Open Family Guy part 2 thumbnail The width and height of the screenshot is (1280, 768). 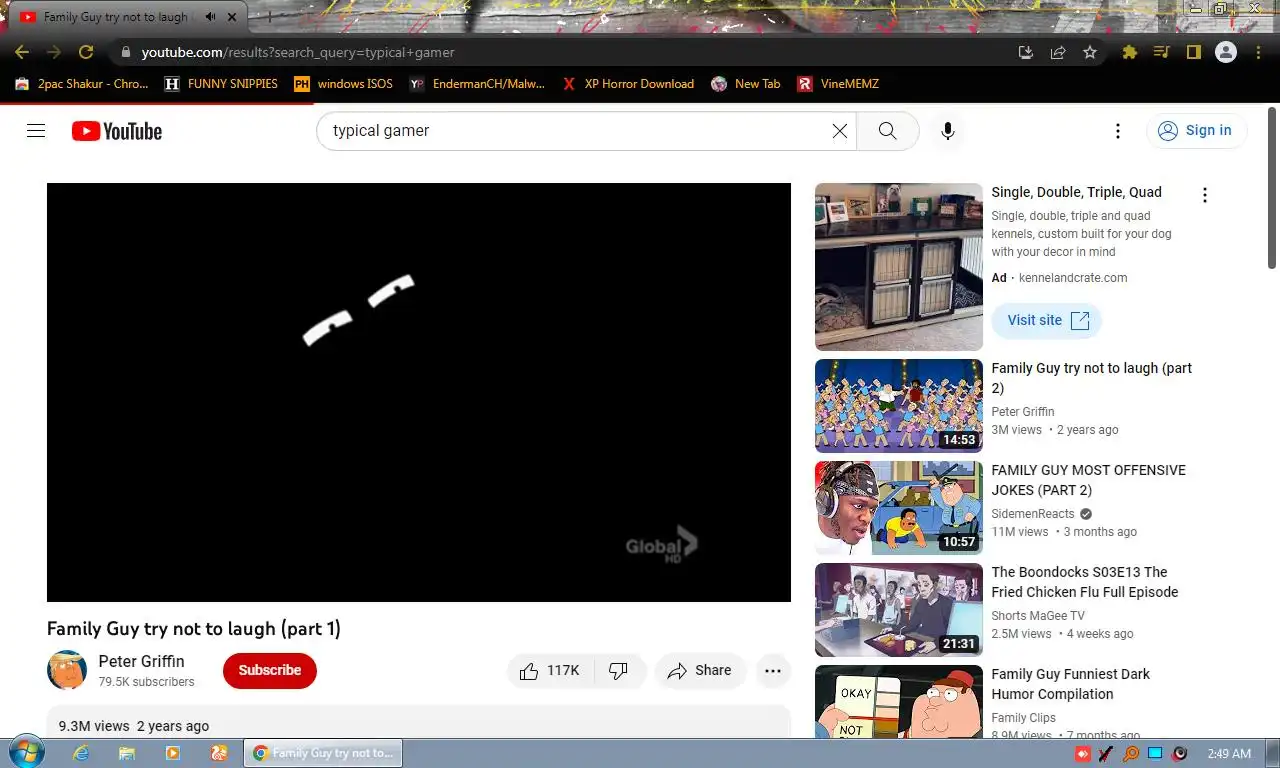[x=899, y=406]
